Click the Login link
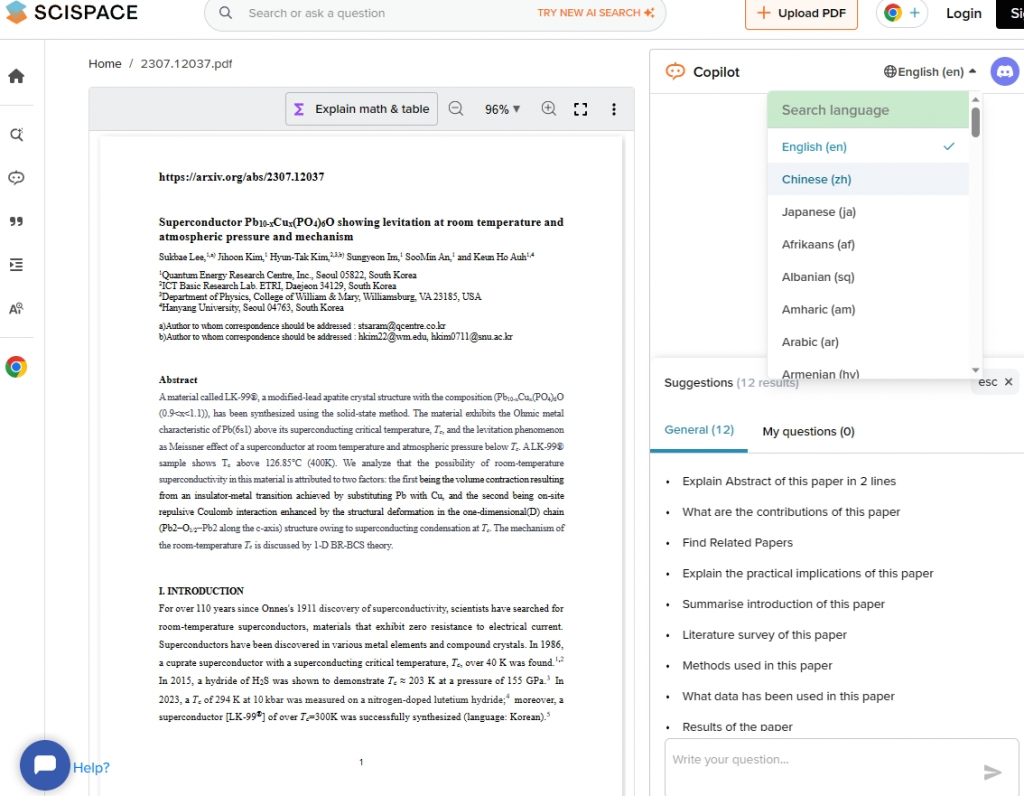The width and height of the screenshot is (1024, 796). (x=963, y=13)
